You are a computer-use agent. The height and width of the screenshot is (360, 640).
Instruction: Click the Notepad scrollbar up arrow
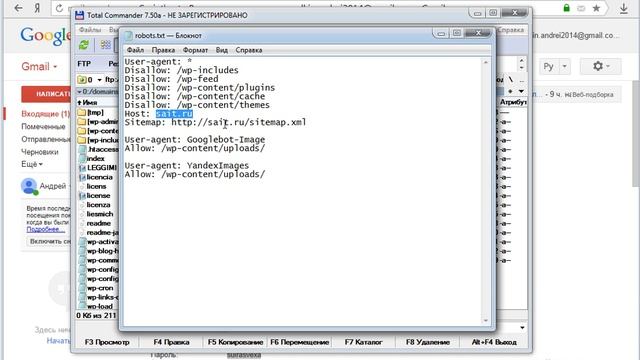click(x=486, y=62)
